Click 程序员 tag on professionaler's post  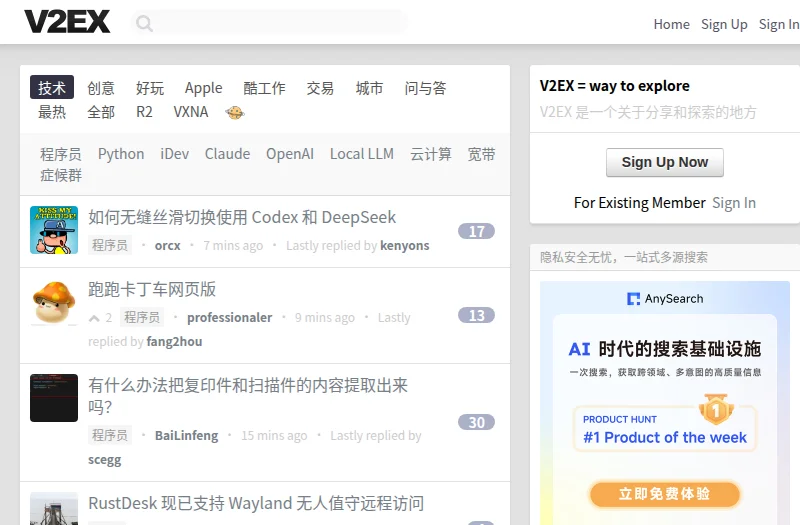[142, 317]
